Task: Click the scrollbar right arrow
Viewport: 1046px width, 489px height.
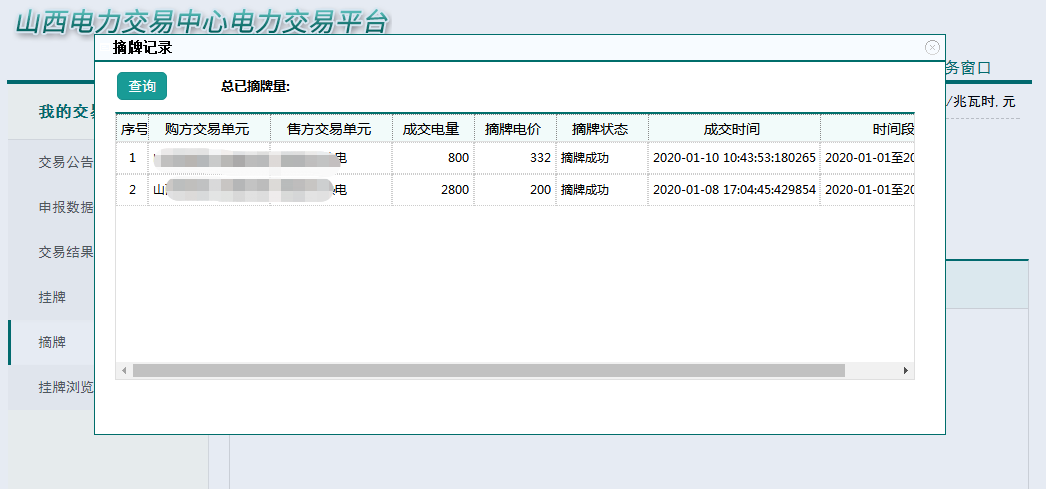Action: tap(906, 371)
